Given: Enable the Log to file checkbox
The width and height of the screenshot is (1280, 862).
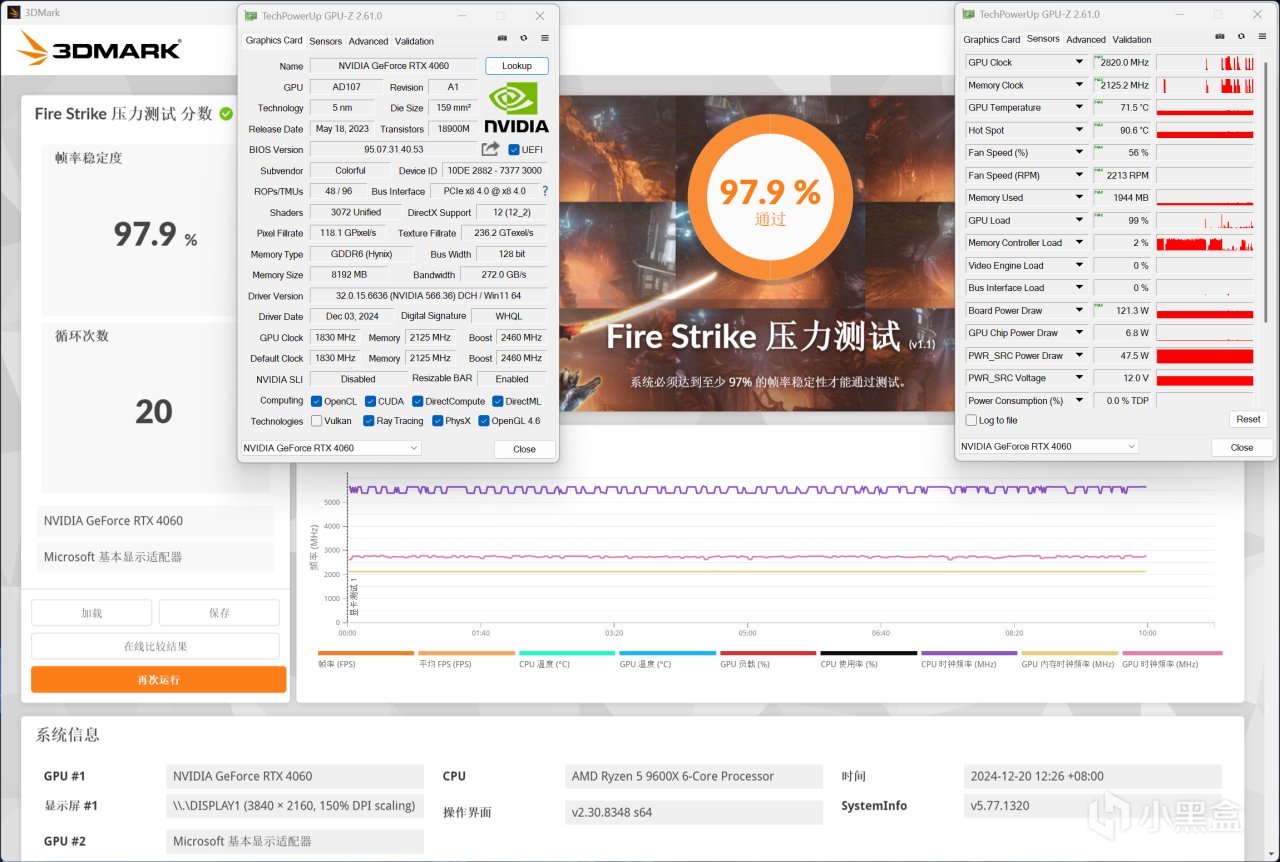Looking at the screenshot, I should tap(972, 420).
